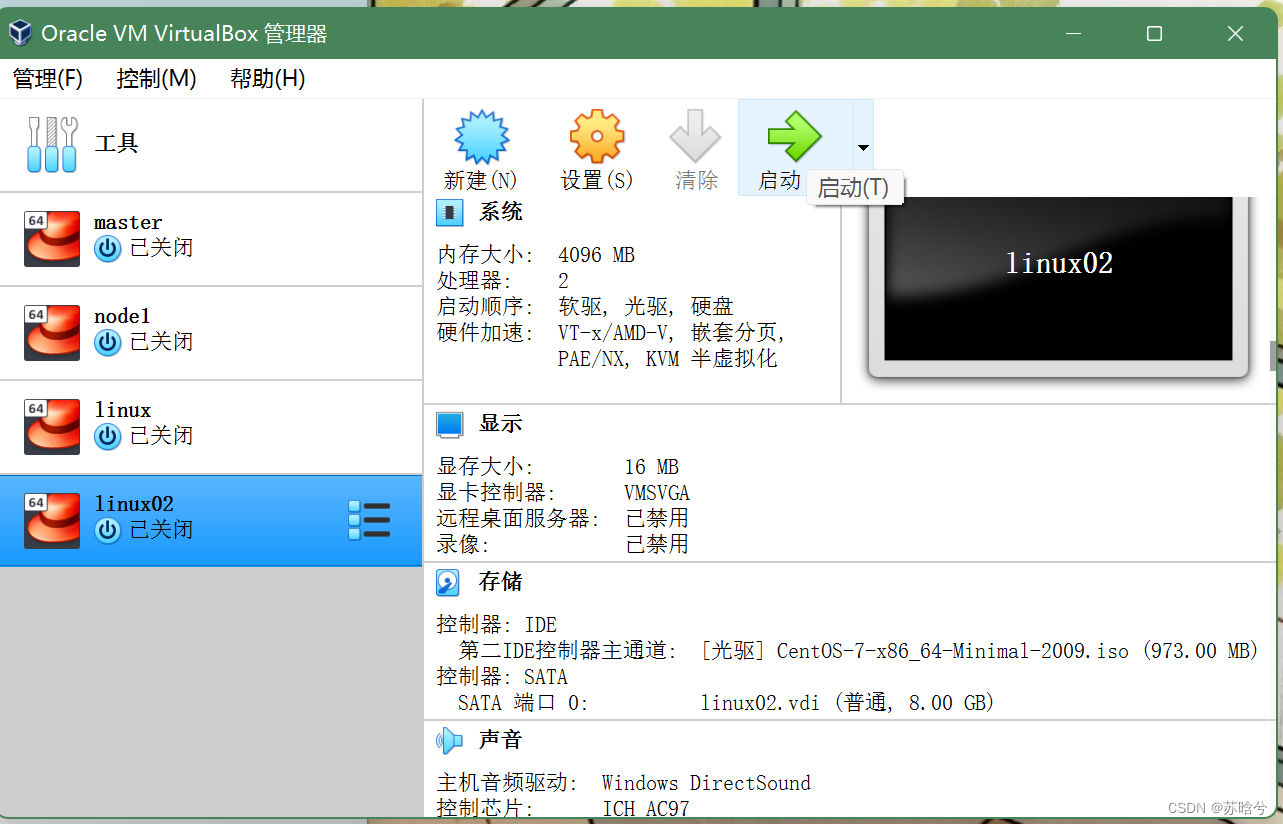This screenshot has width=1283, height=824.
Task: Click VirtualBox app icon in title bar
Action: coord(20,33)
